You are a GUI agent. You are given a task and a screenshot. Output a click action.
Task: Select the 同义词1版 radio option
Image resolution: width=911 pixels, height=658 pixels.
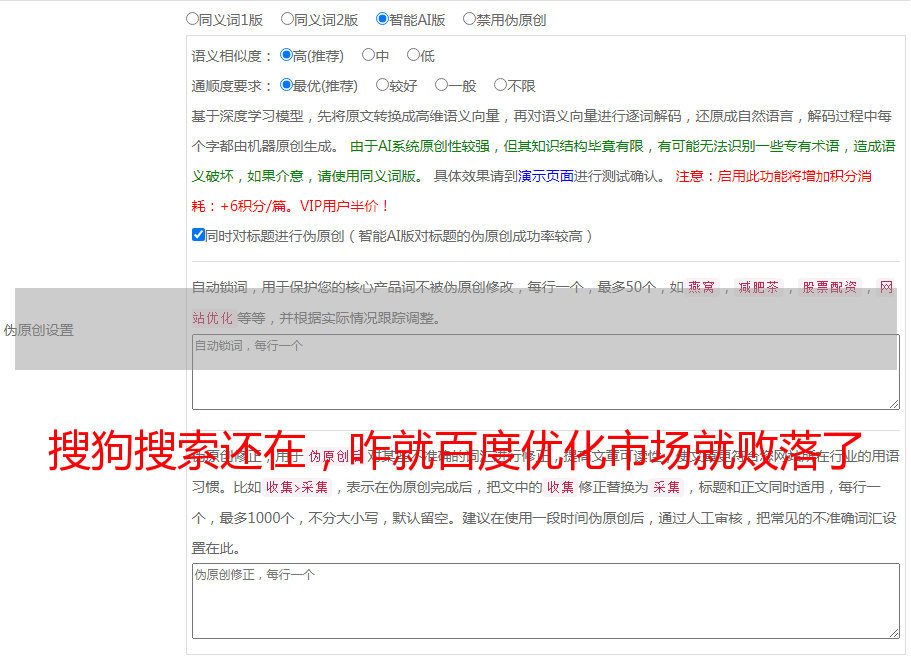(193, 18)
